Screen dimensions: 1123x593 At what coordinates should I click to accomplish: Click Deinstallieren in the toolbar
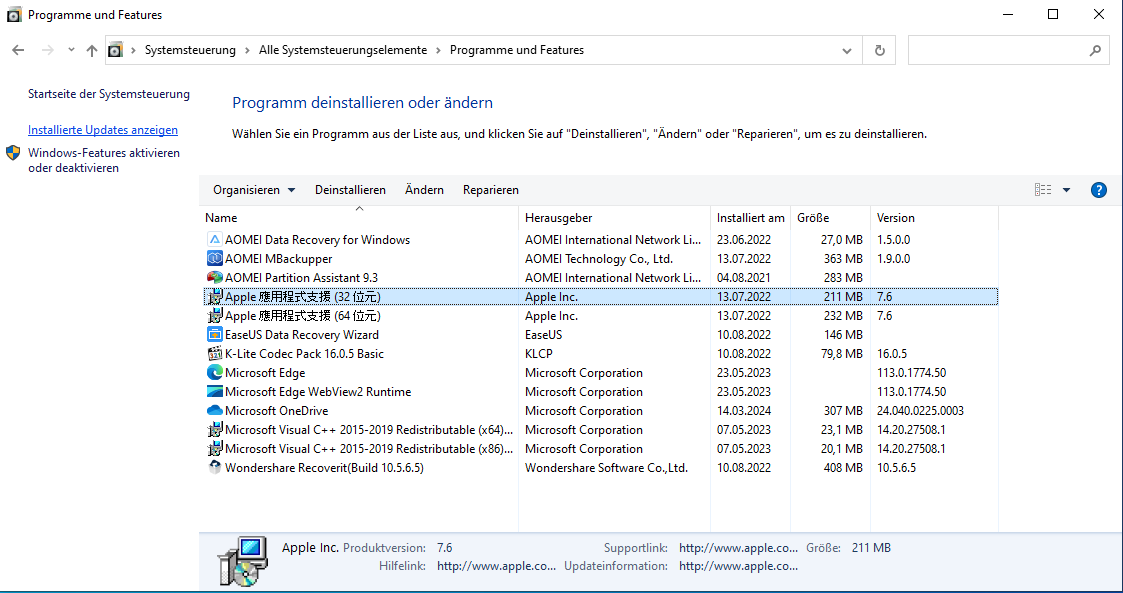click(x=350, y=190)
